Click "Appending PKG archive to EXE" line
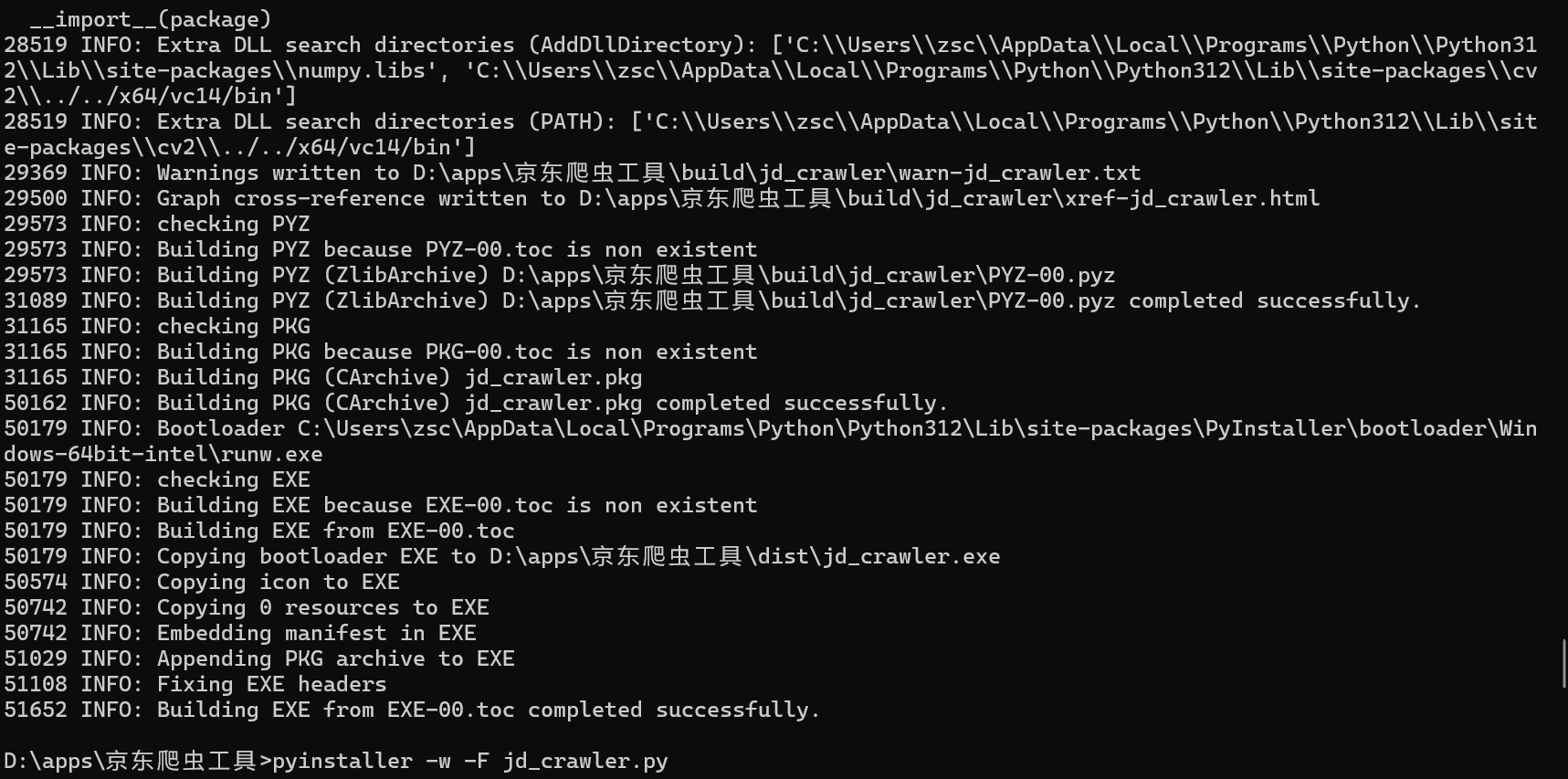This screenshot has height=779, width=1568. pos(335,658)
